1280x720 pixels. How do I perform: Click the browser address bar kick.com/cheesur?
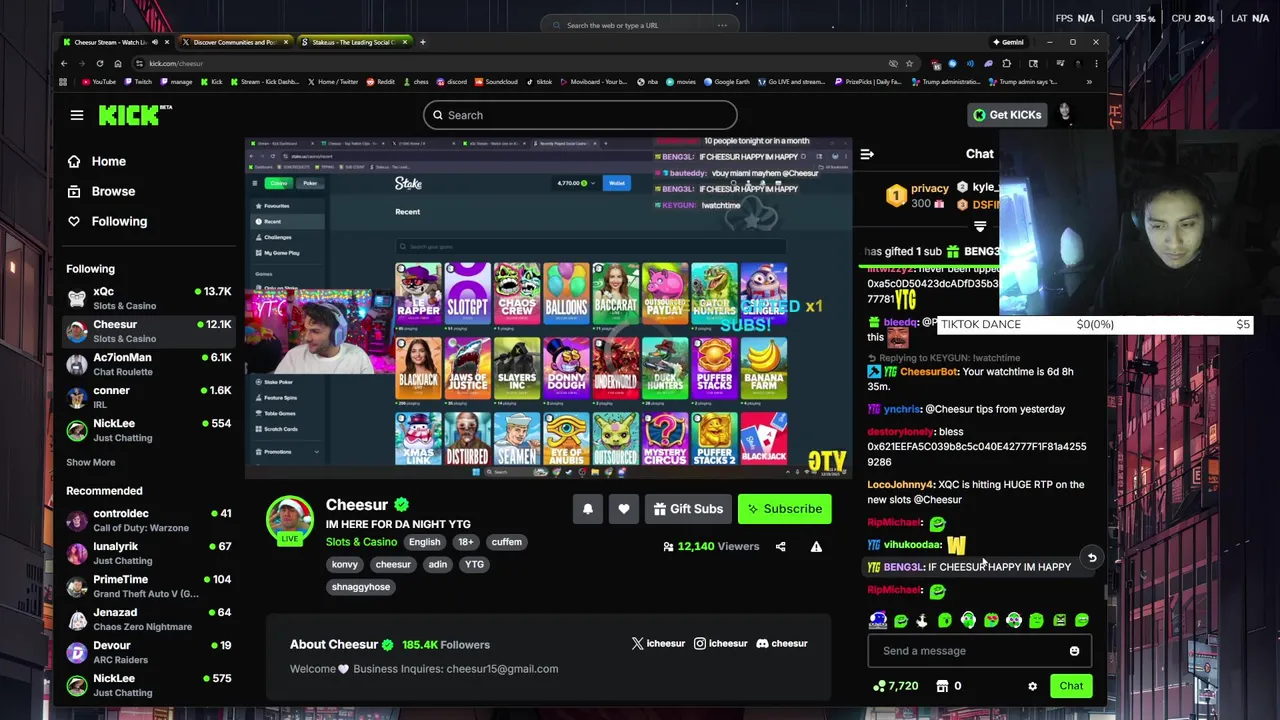point(510,63)
